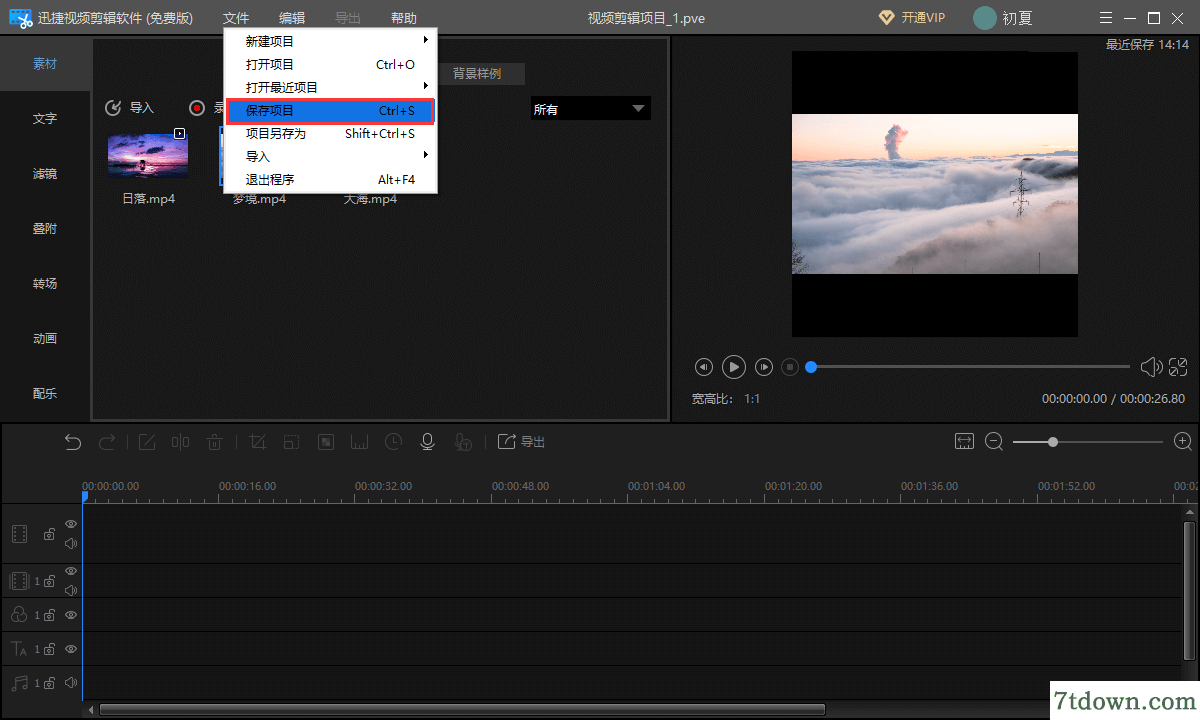Step forward to the next frame

coord(764,367)
